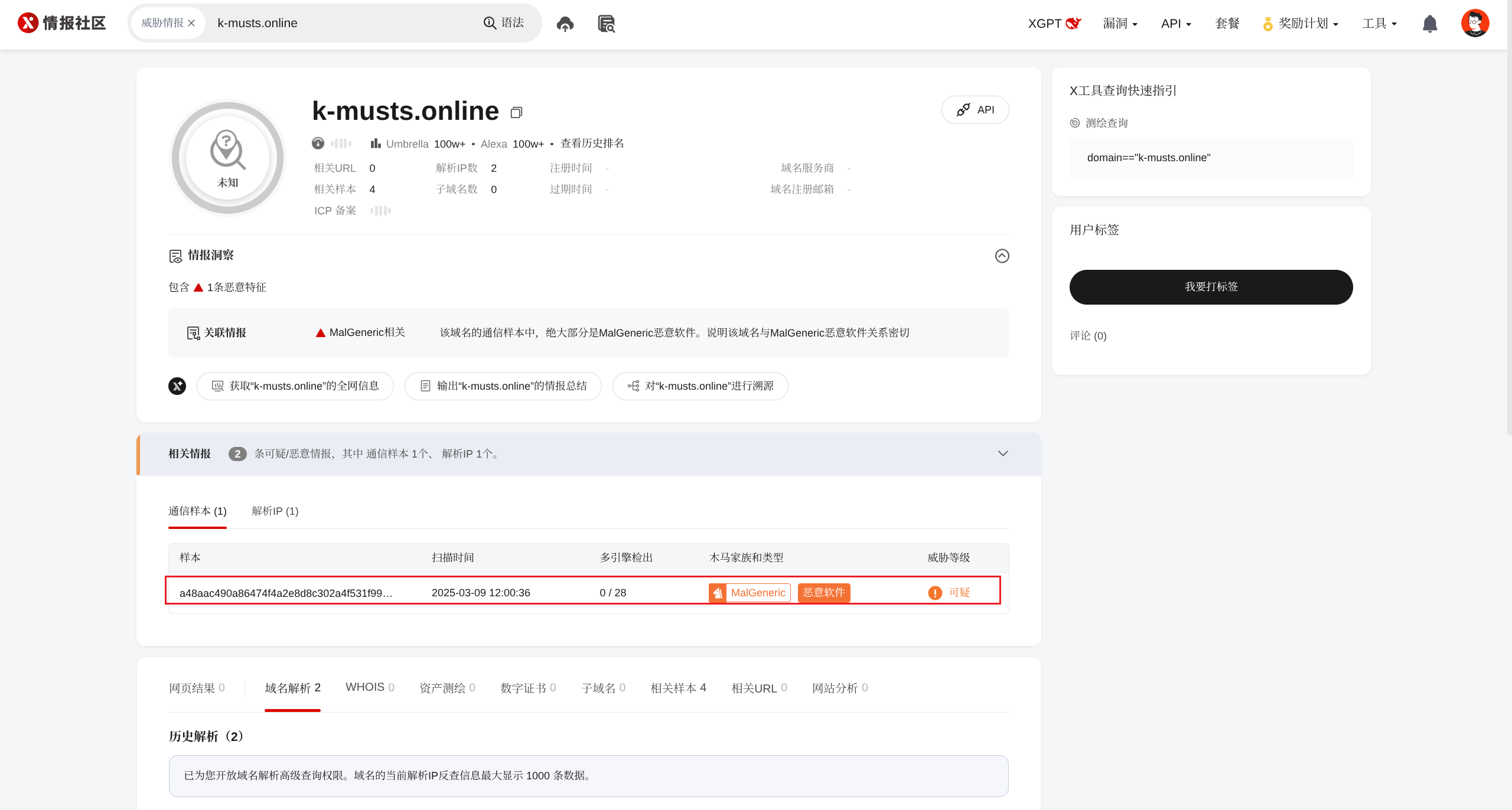Image resolution: width=1512 pixels, height=810 pixels.
Task: Click the user avatar in header
Action: click(1474, 24)
